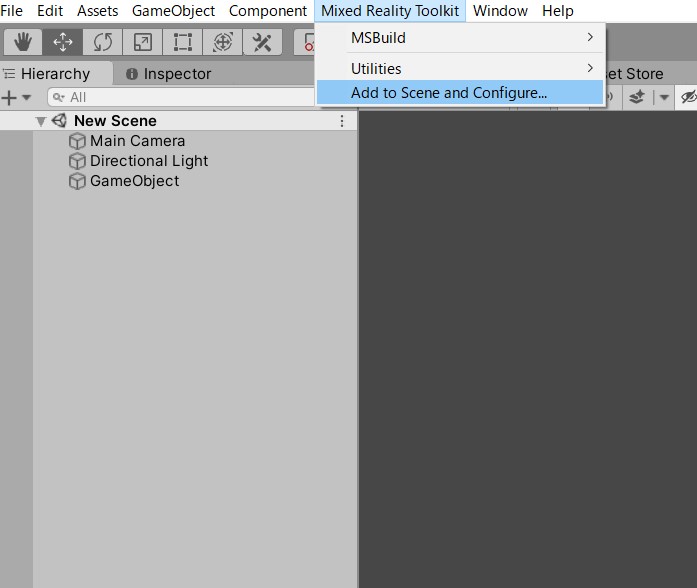Screen dimensions: 697x588
Task: Click the search magnifier icon in Hierarchy
Action: click(x=59, y=97)
